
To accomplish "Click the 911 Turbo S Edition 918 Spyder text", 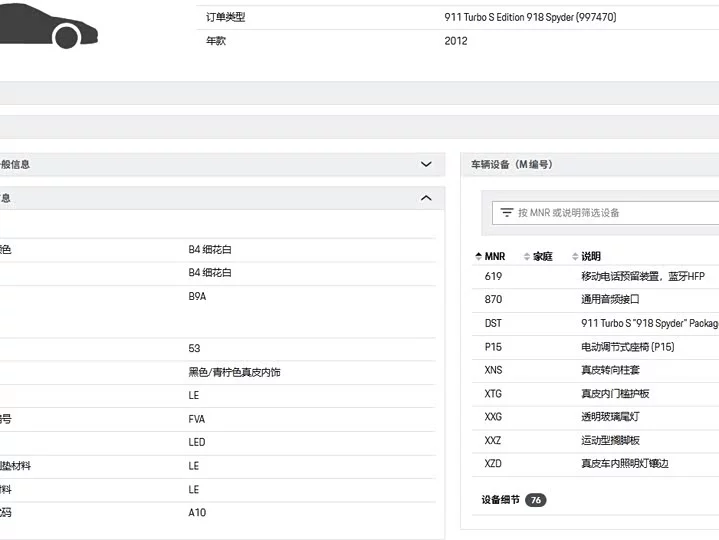I will coord(508,17).
